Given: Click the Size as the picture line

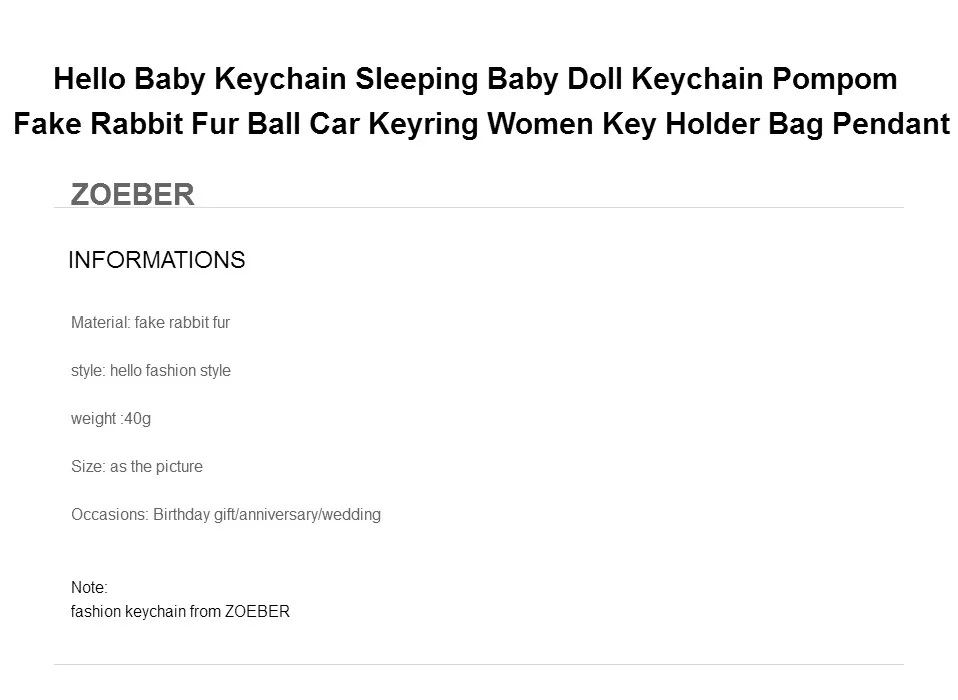Looking at the screenshot, I should [137, 467].
